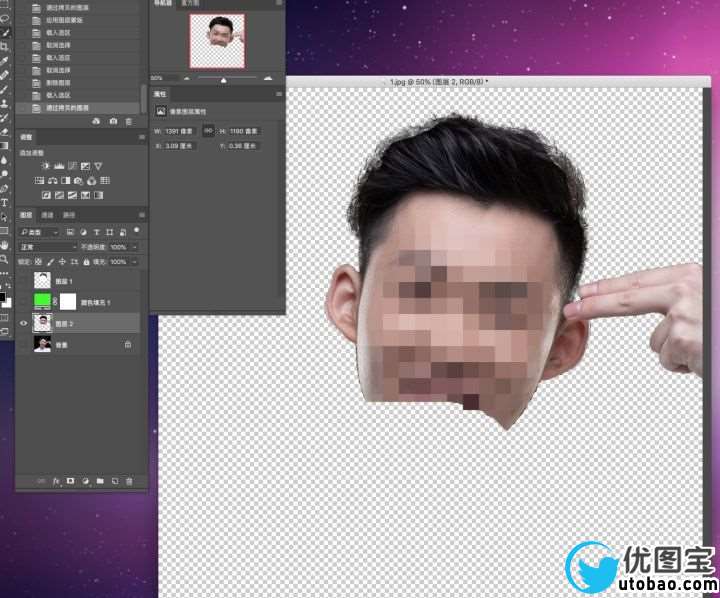Viewport: 720px width, 598px height.
Task: Click the green color fill layer thumbnail
Action: point(42,302)
